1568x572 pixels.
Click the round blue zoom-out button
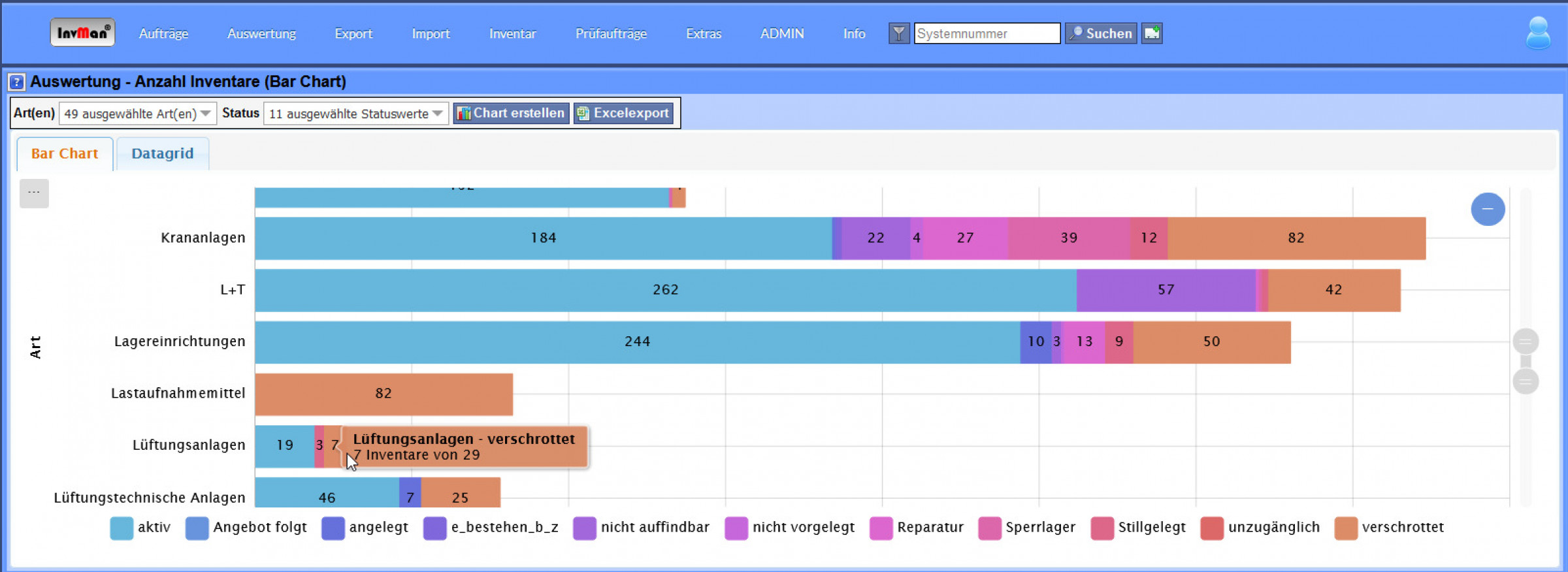[x=1488, y=209]
